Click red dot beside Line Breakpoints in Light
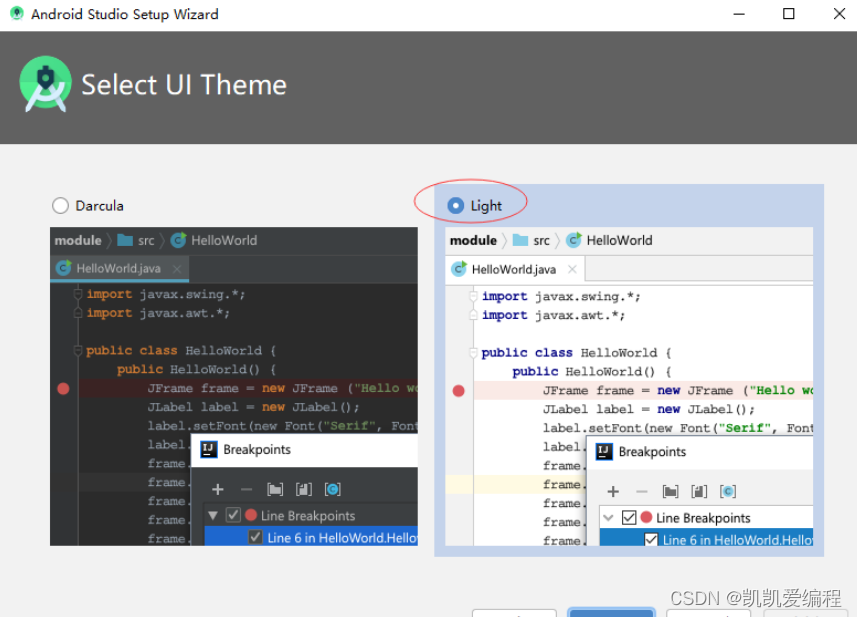The image size is (857, 617). 647,517
